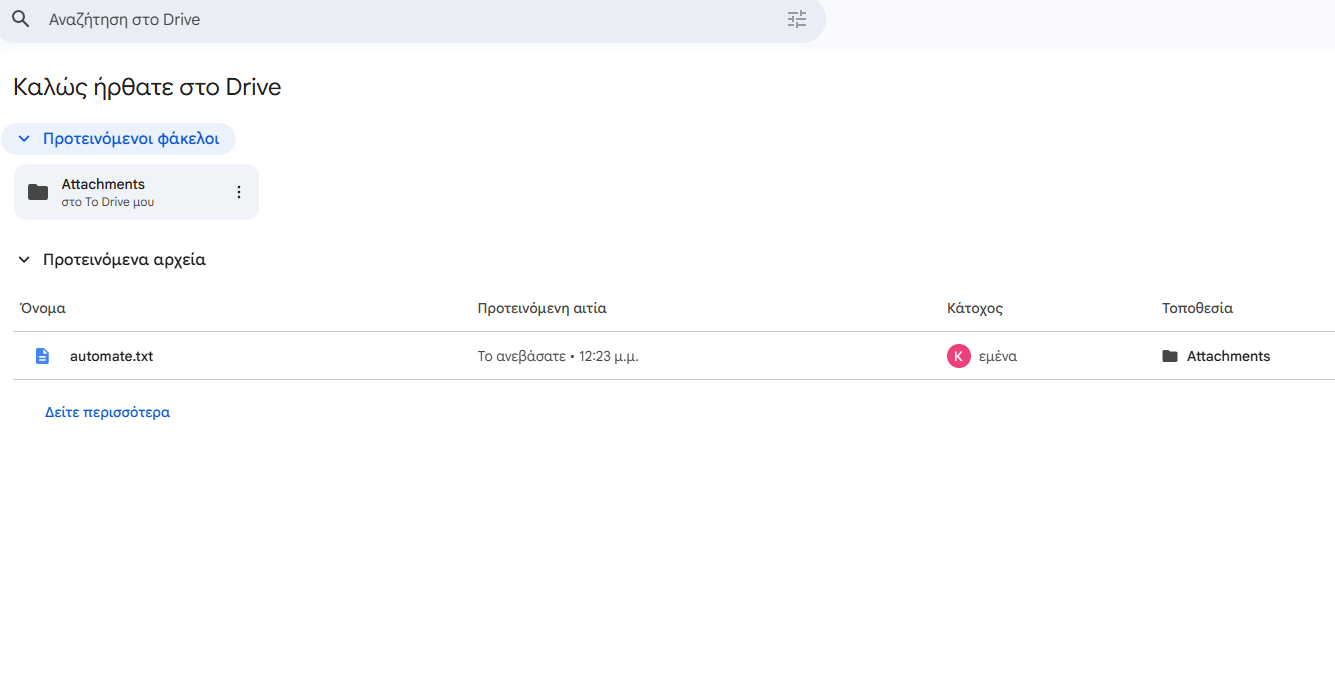The height and width of the screenshot is (683, 1335).
Task: Collapse the 'Προτεινόμενα αρχεία' section
Action: click(x=24, y=260)
